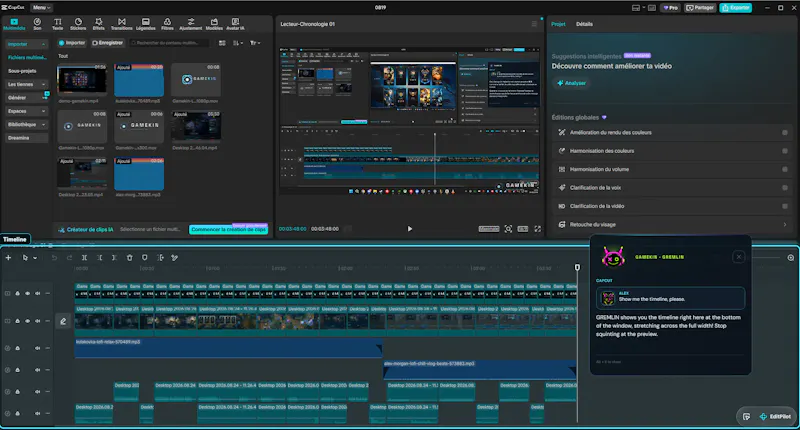Click the Enregistrer record button
This screenshot has height=430, width=800.
pos(108,43)
